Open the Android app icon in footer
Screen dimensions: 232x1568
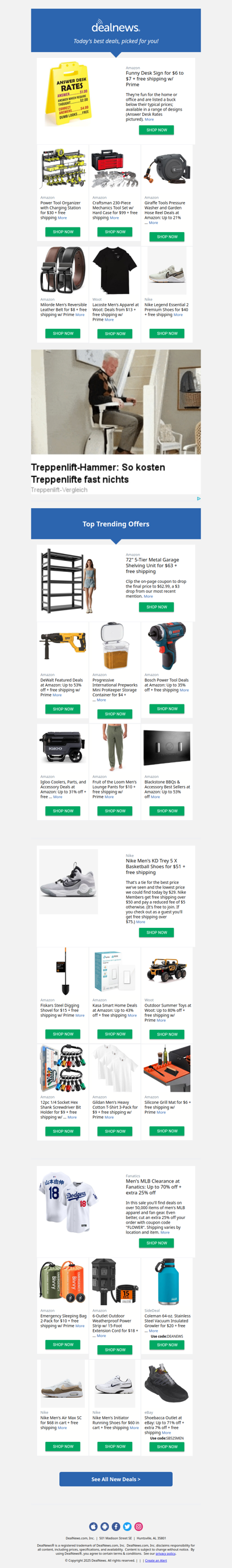pyautogui.click(x=105, y=1526)
